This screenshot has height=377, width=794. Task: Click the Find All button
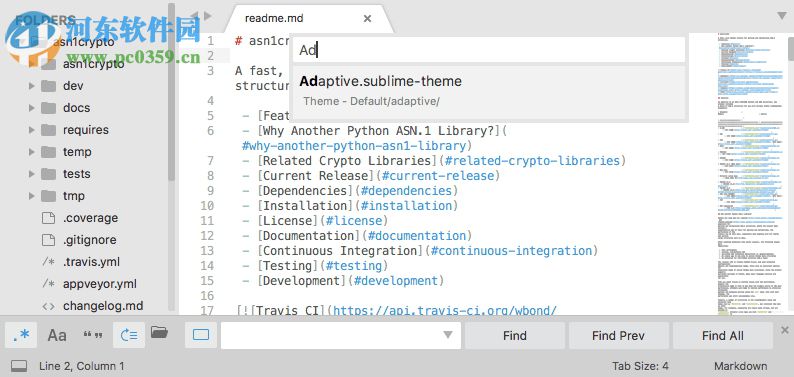click(723, 336)
